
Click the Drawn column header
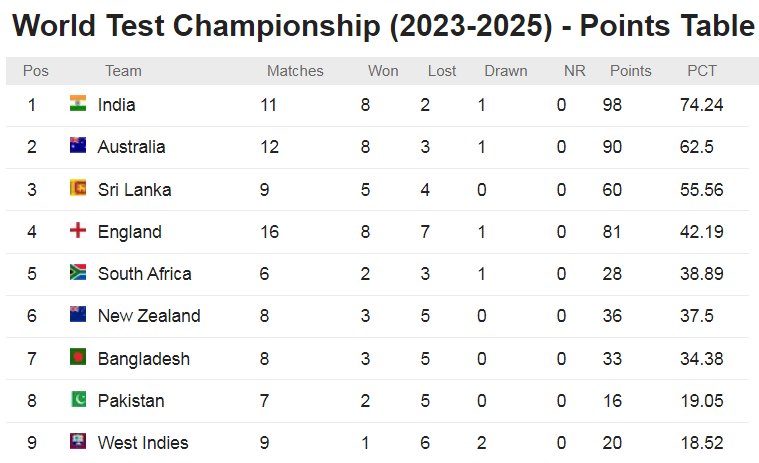pyautogui.click(x=505, y=71)
